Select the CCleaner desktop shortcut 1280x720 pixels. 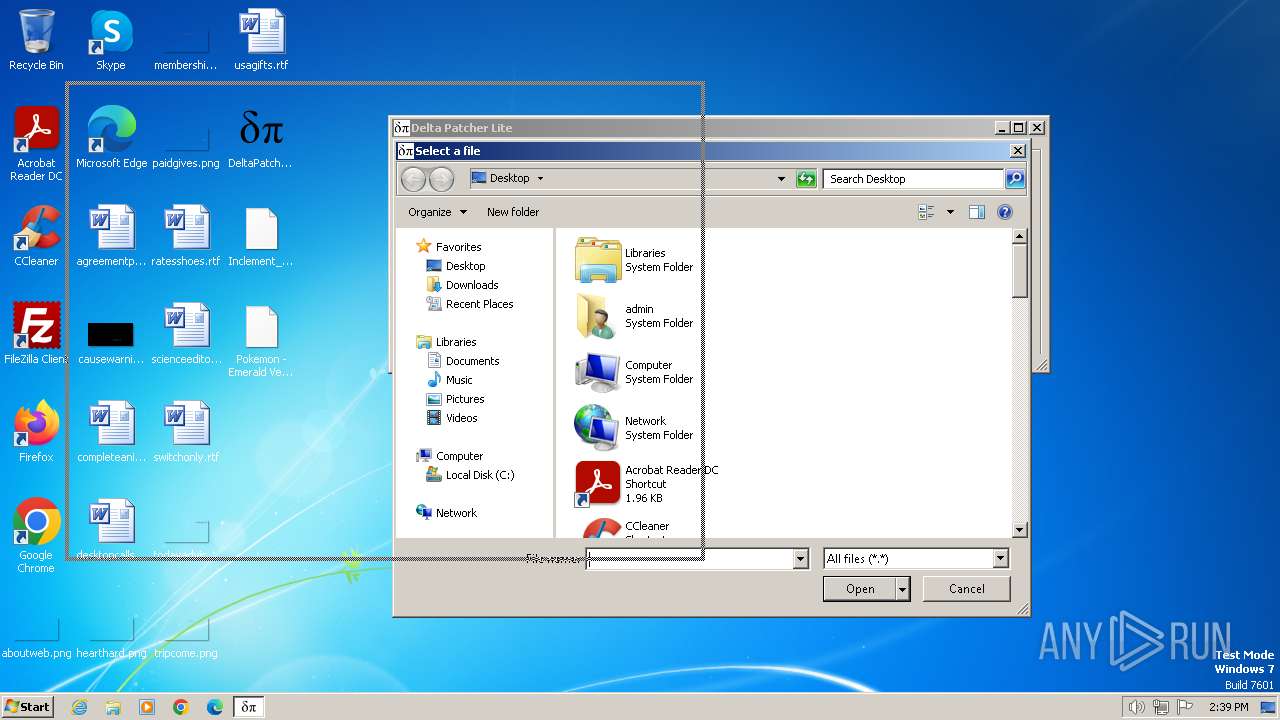click(36, 236)
